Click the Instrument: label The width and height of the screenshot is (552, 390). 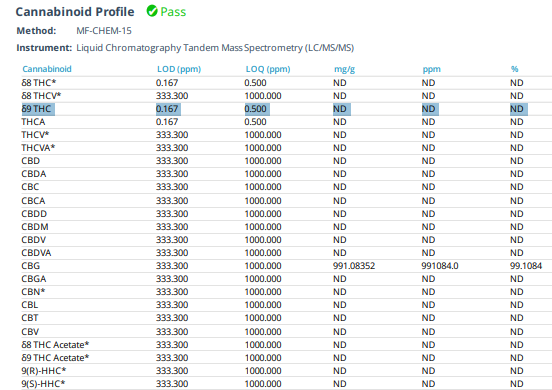(44, 48)
